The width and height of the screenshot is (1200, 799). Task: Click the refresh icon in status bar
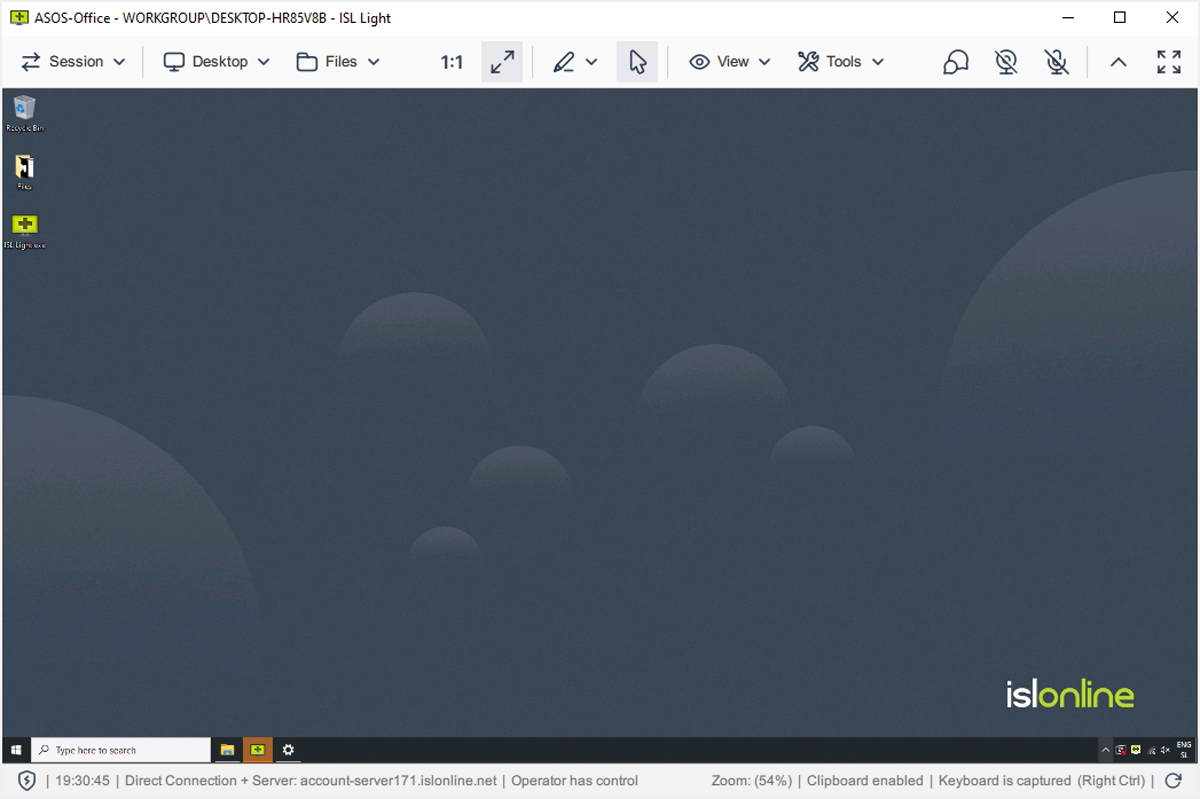(x=1174, y=780)
